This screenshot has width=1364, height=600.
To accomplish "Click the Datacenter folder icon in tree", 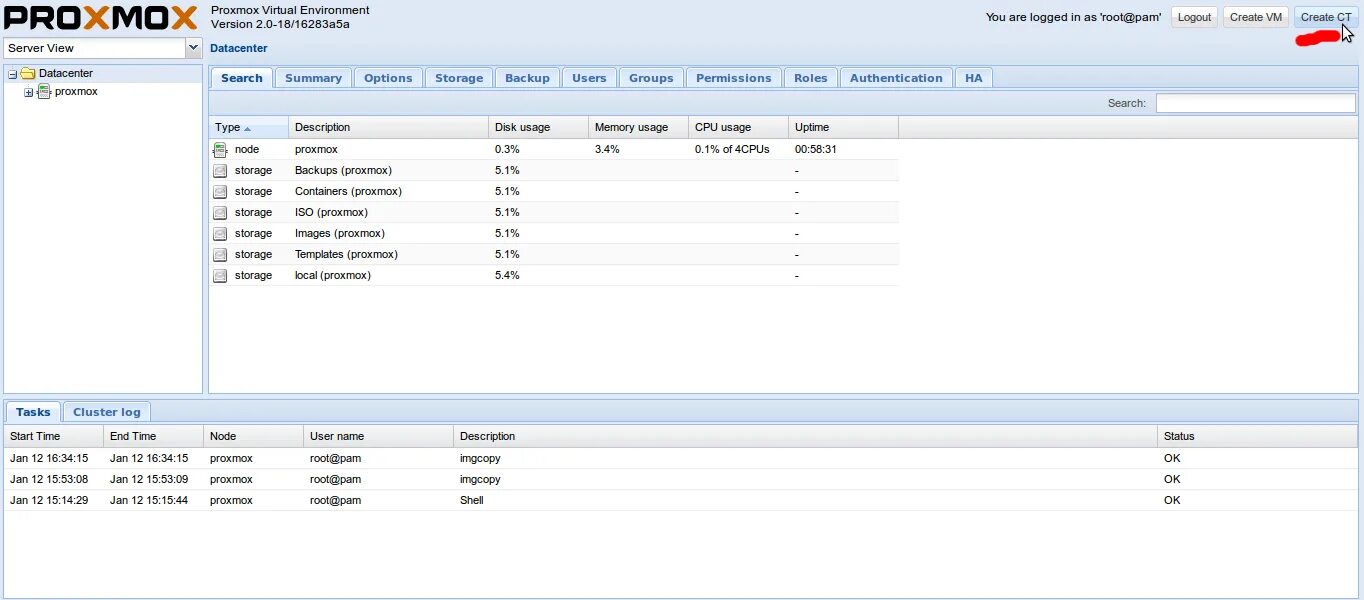I will click(x=28, y=74).
